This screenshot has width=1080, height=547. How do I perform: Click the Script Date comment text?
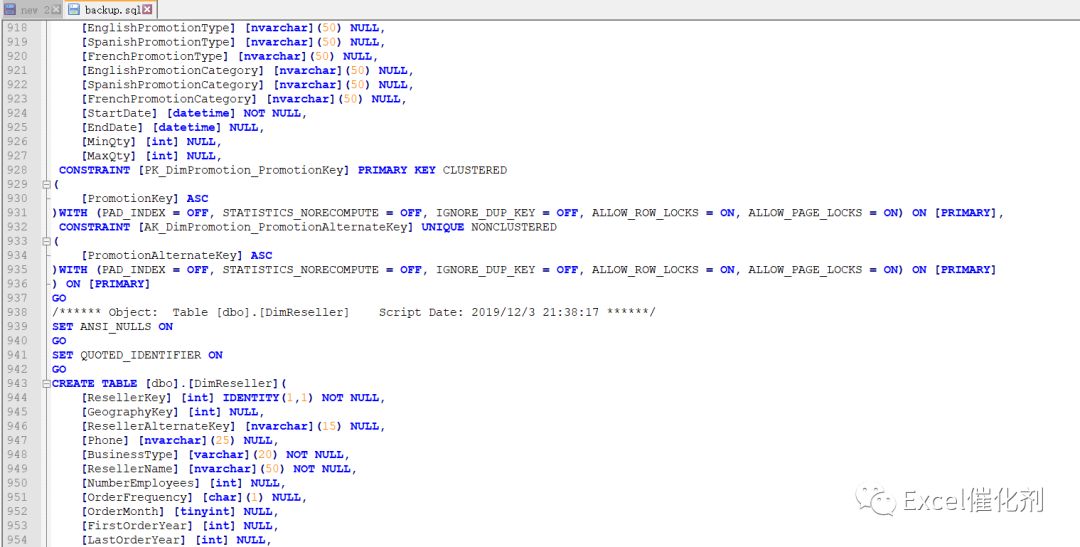coord(489,312)
